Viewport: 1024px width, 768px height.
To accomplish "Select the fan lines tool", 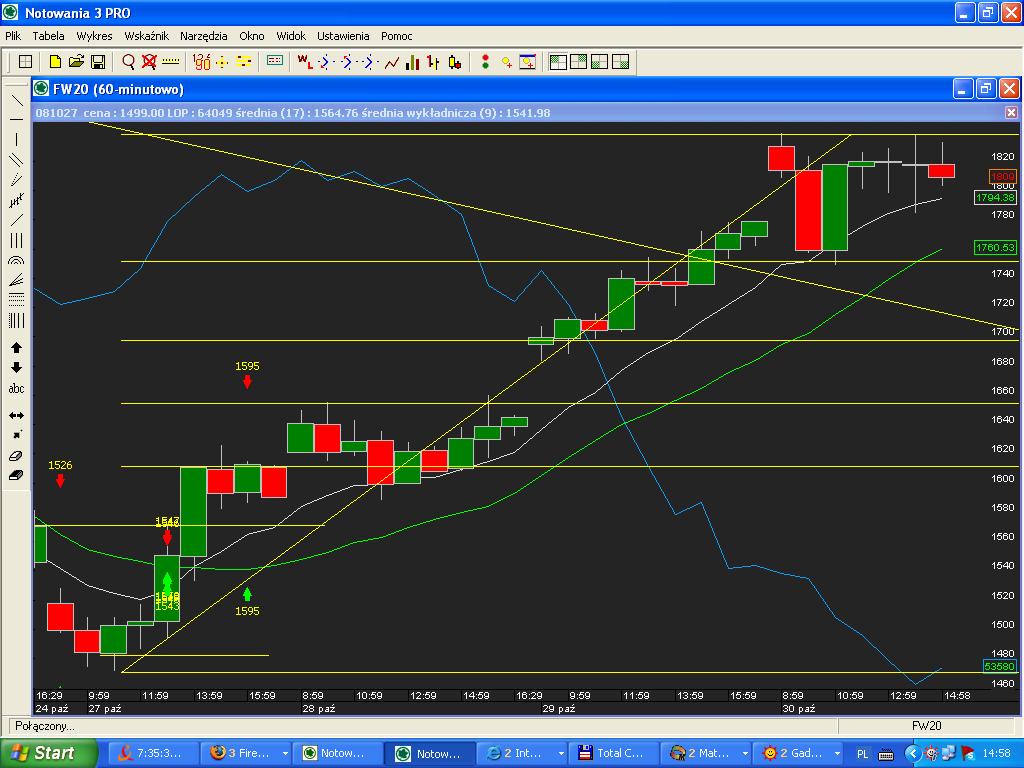I will click(16, 280).
